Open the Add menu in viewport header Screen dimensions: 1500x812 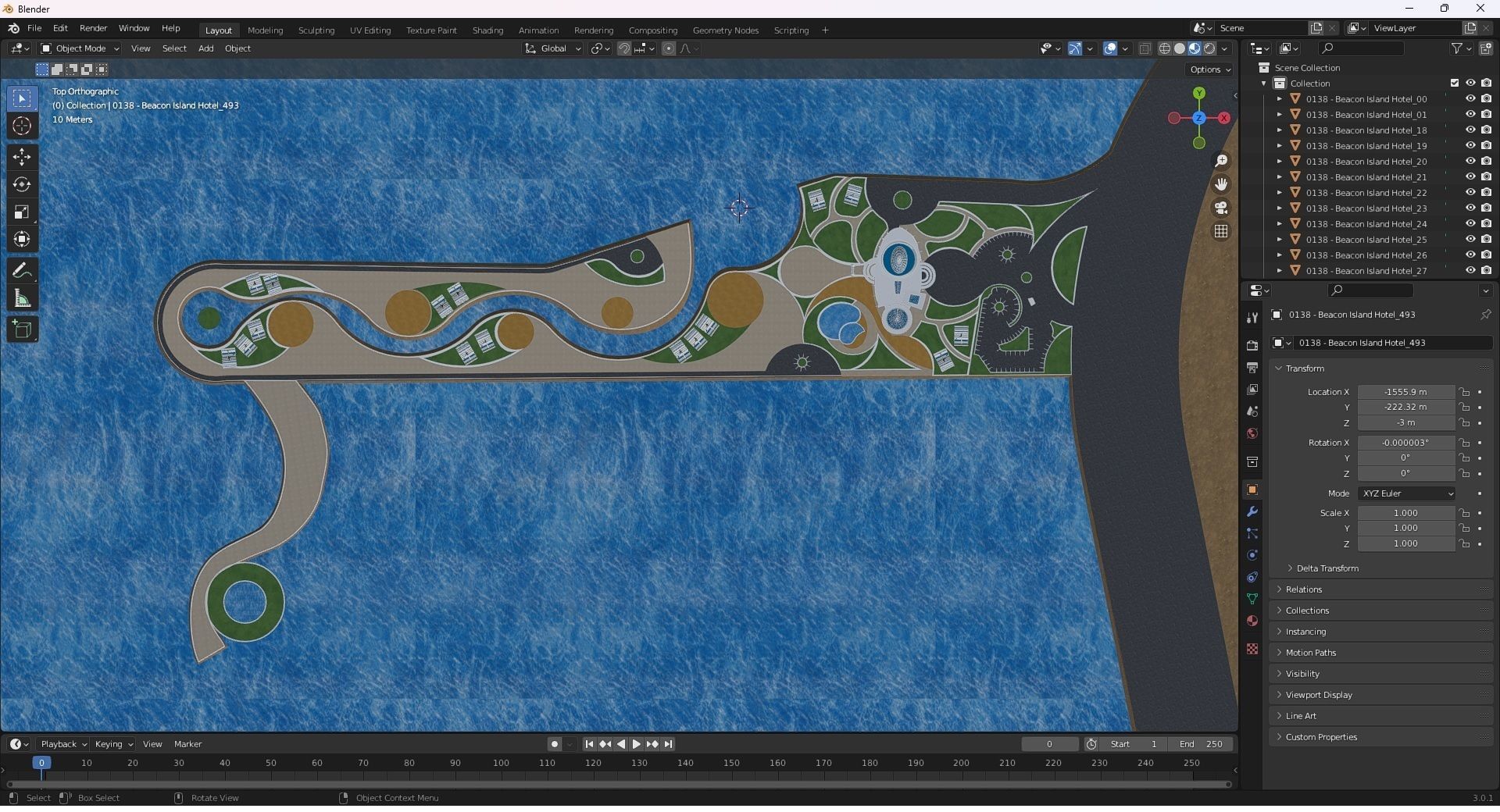coord(205,48)
